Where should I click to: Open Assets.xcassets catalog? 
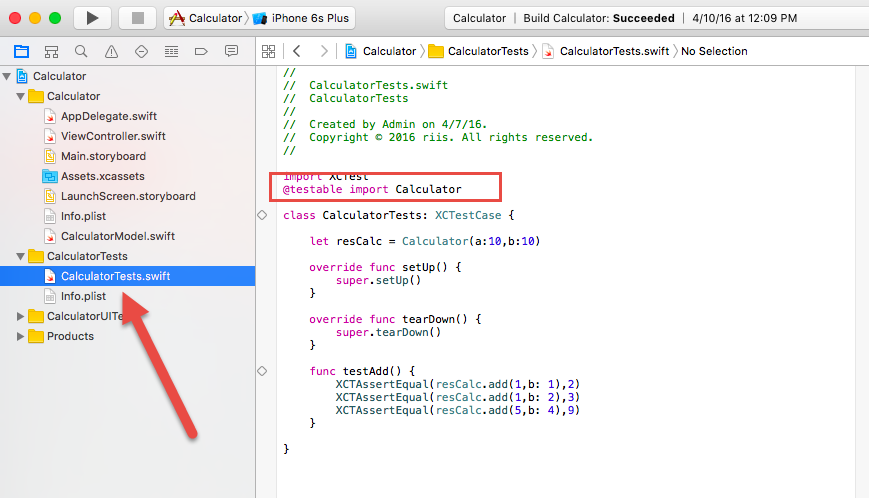(x=103, y=176)
